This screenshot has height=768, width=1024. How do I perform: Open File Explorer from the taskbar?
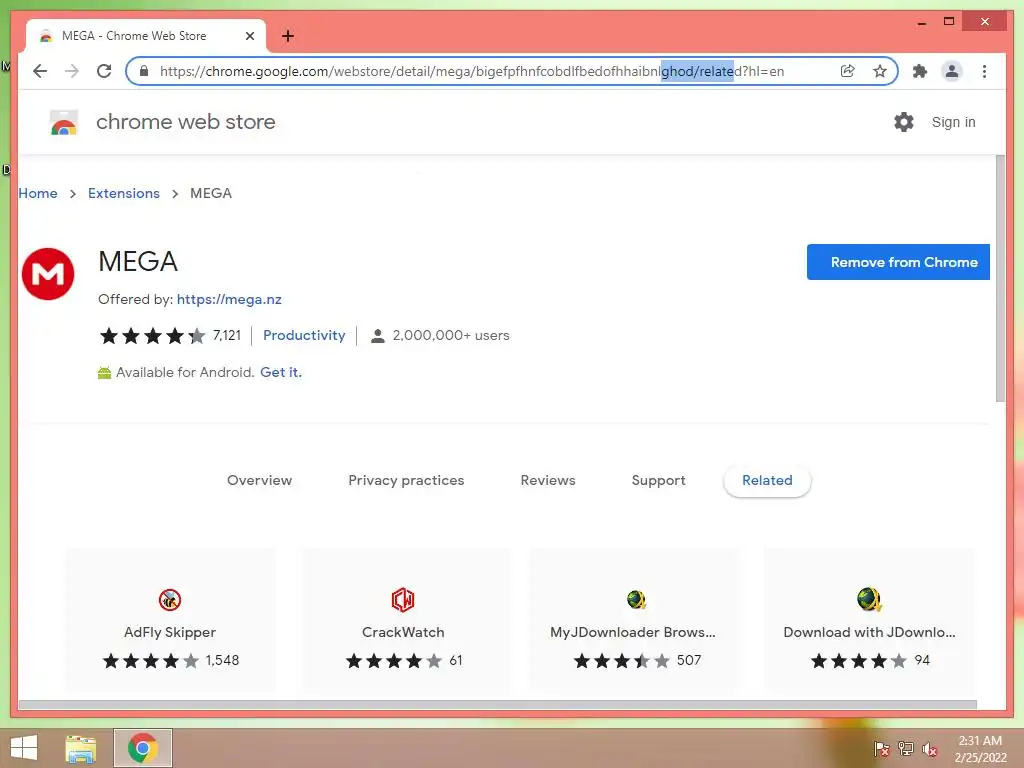point(81,748)
